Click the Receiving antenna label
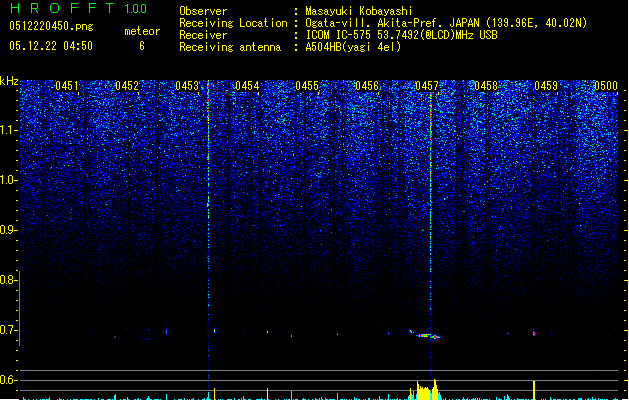 click(230, 47)
